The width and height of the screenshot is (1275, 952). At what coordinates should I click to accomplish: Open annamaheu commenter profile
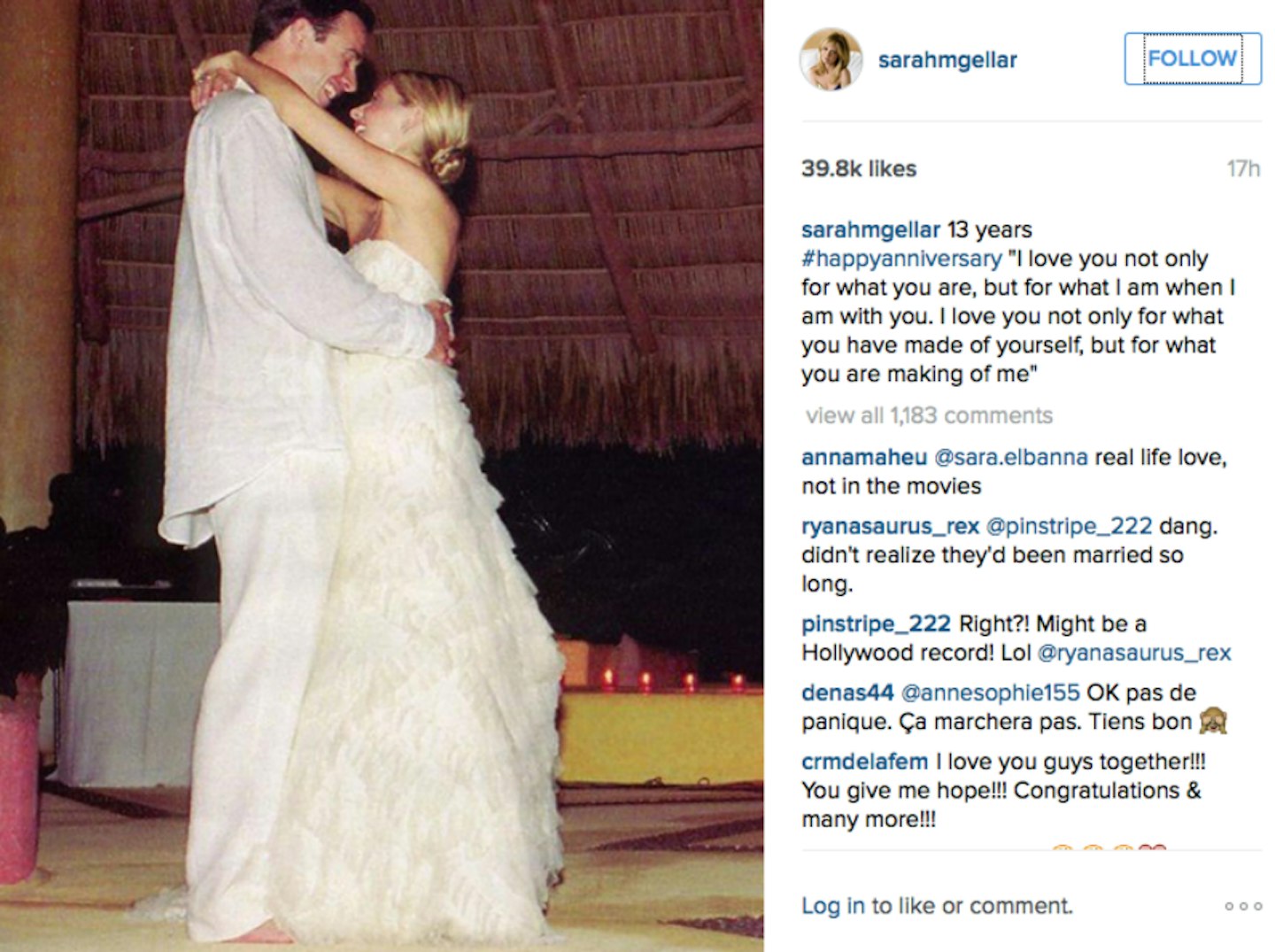(x=864, y=457)
